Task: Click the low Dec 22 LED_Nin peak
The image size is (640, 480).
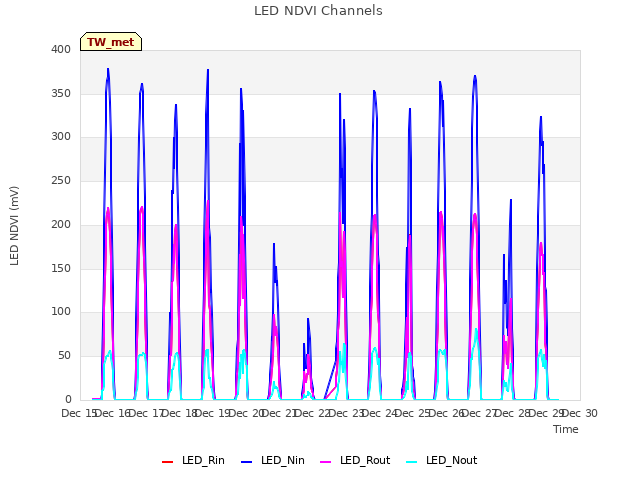Action: click(308, 319)
